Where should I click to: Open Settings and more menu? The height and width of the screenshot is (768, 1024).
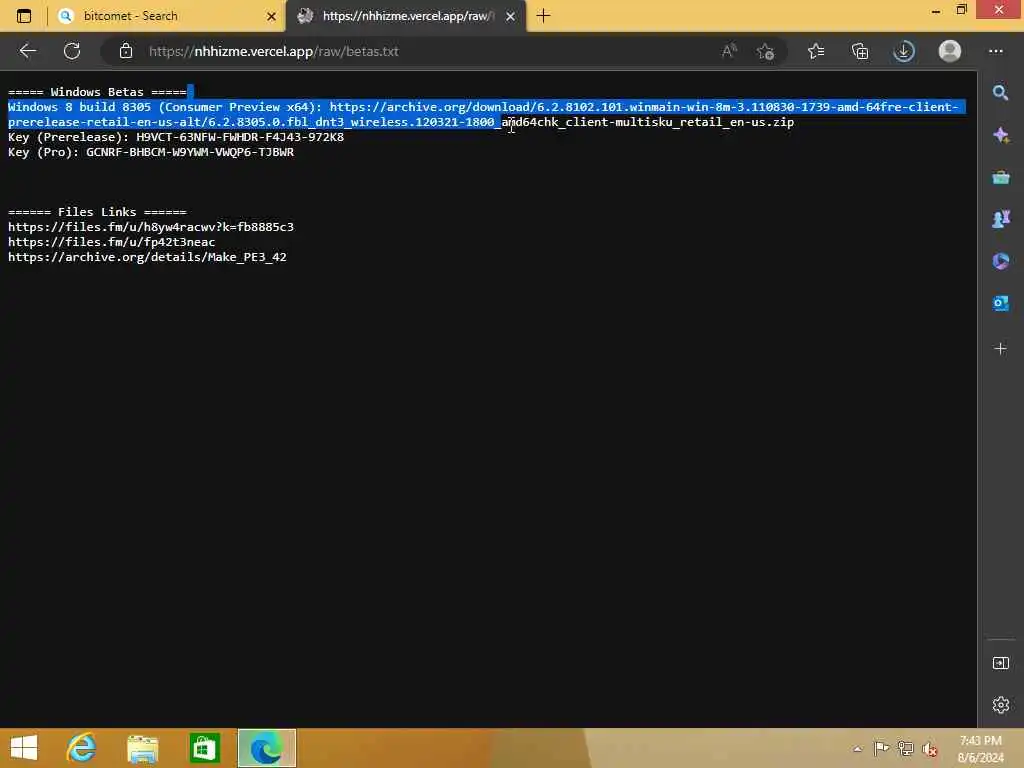click(995, 51)
